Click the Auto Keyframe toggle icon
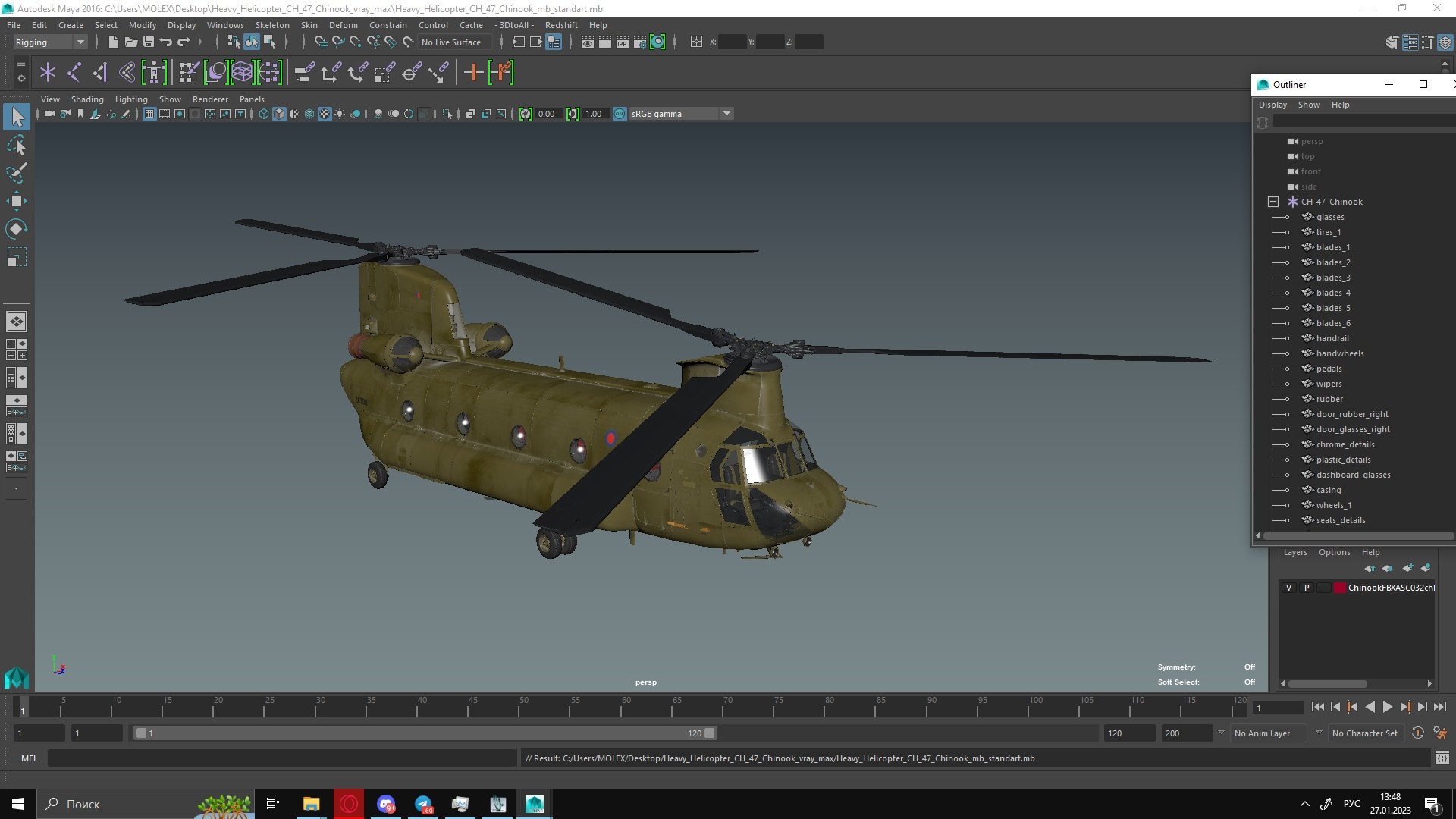 point(1417,733)
